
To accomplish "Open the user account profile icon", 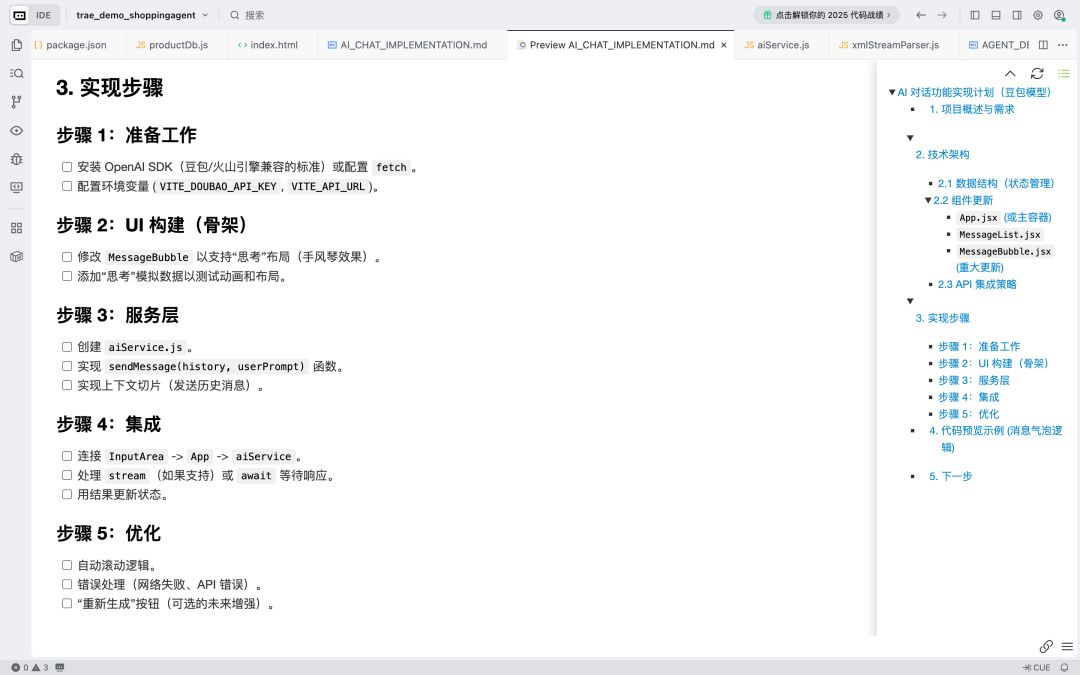I will click(x=1059, y=15).
